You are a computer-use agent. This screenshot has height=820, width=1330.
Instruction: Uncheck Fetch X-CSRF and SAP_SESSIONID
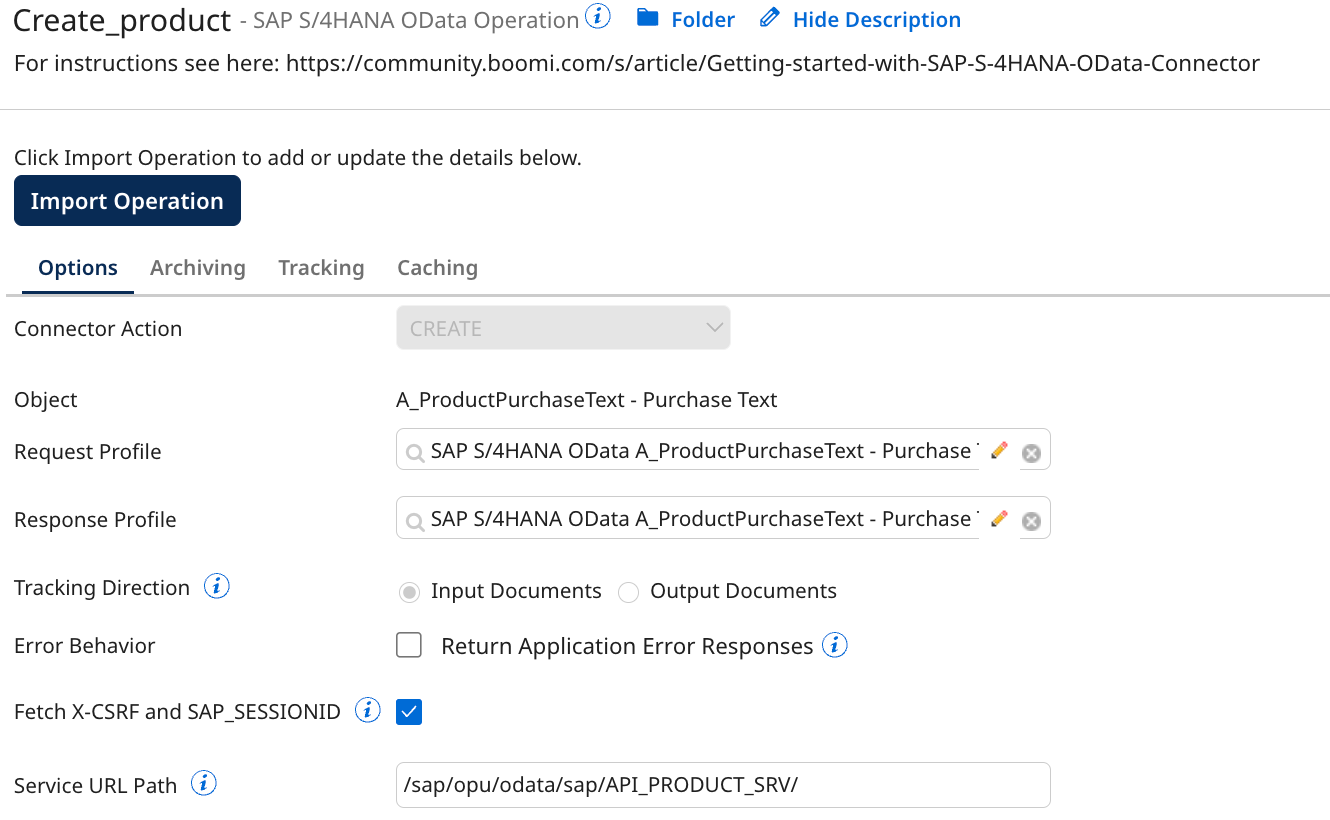[x=408, y=711]
